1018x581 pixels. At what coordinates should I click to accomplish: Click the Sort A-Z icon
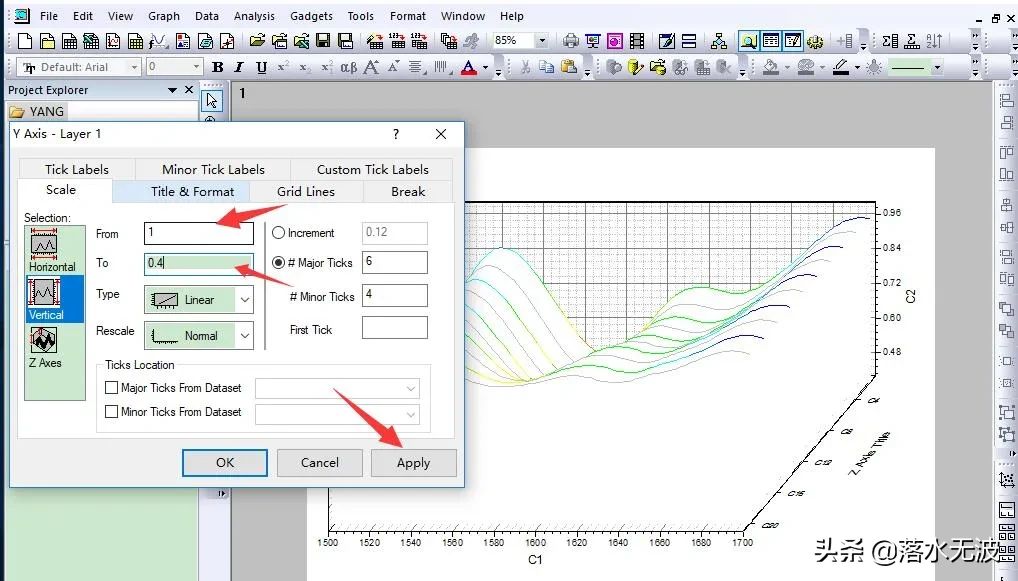[x=934, y=41]
